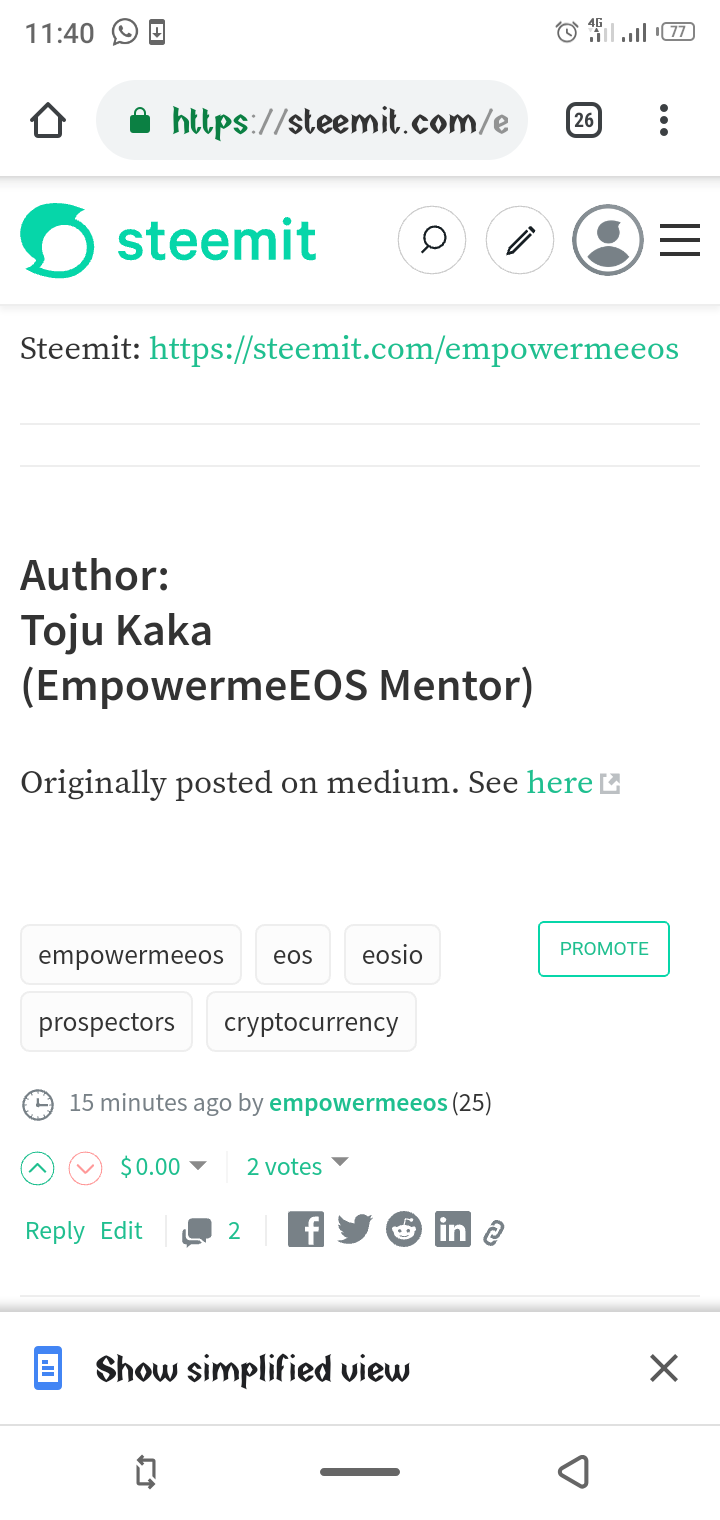Click the PROMOTE button
720x1520 pixels.
click(603, 948)
